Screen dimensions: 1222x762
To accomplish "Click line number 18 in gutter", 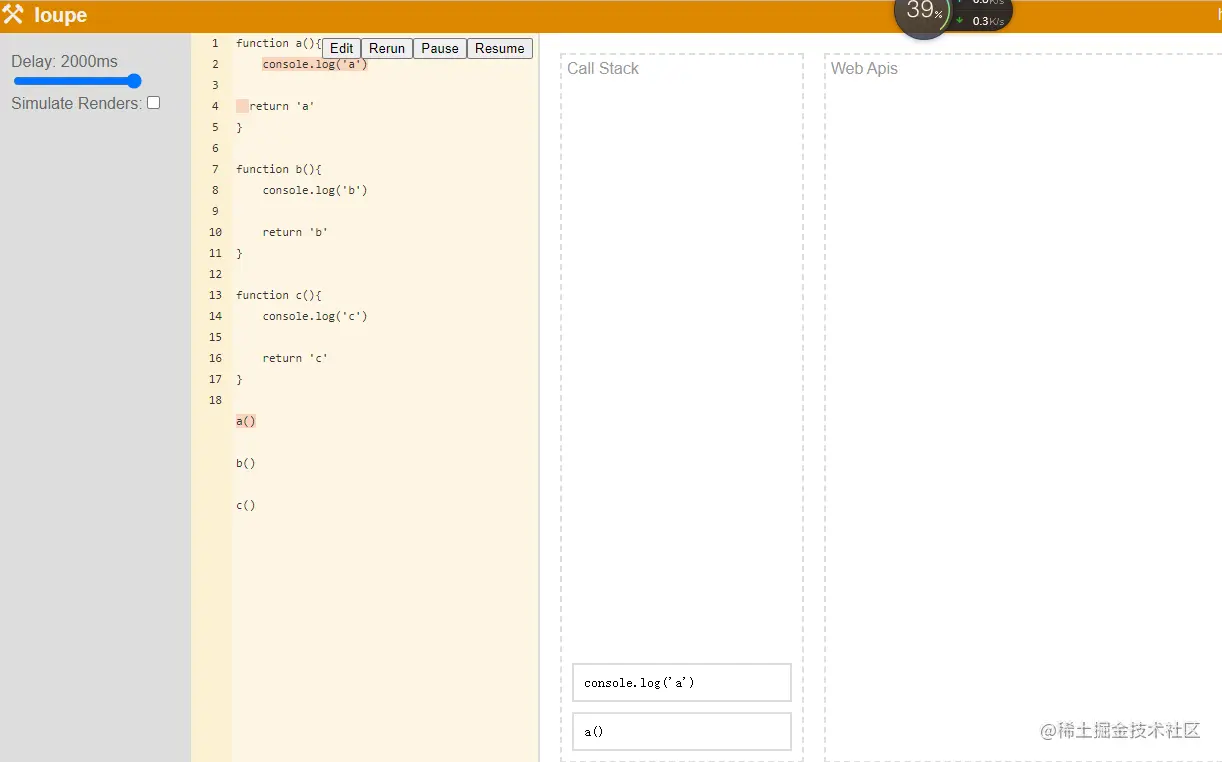I will pos(215,400).
